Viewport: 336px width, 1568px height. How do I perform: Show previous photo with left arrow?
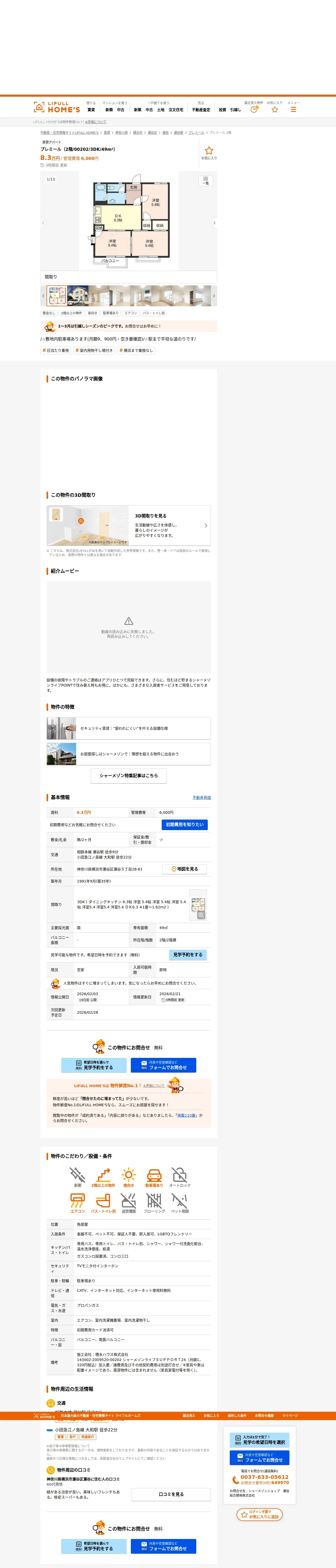tap(43, 223)
